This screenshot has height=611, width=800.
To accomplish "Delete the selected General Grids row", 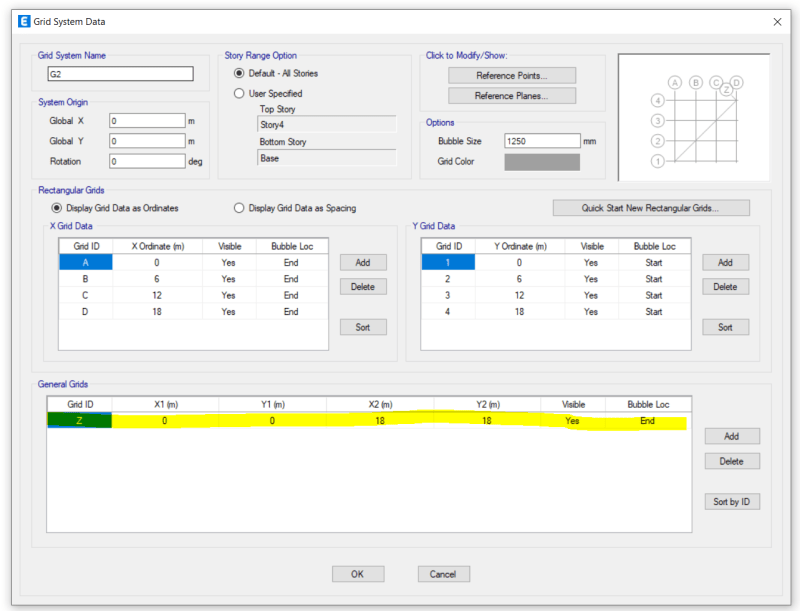I will (x=732, y=462).
